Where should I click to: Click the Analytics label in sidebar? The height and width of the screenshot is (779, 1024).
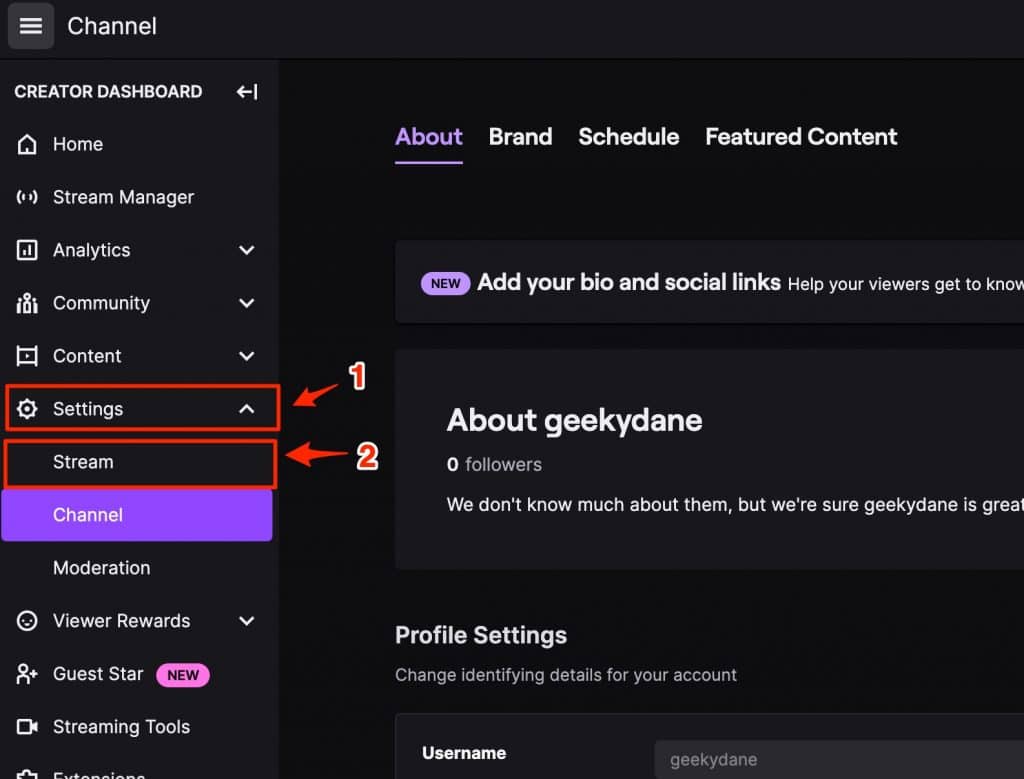pyautogui.click(x=91, y=250)
